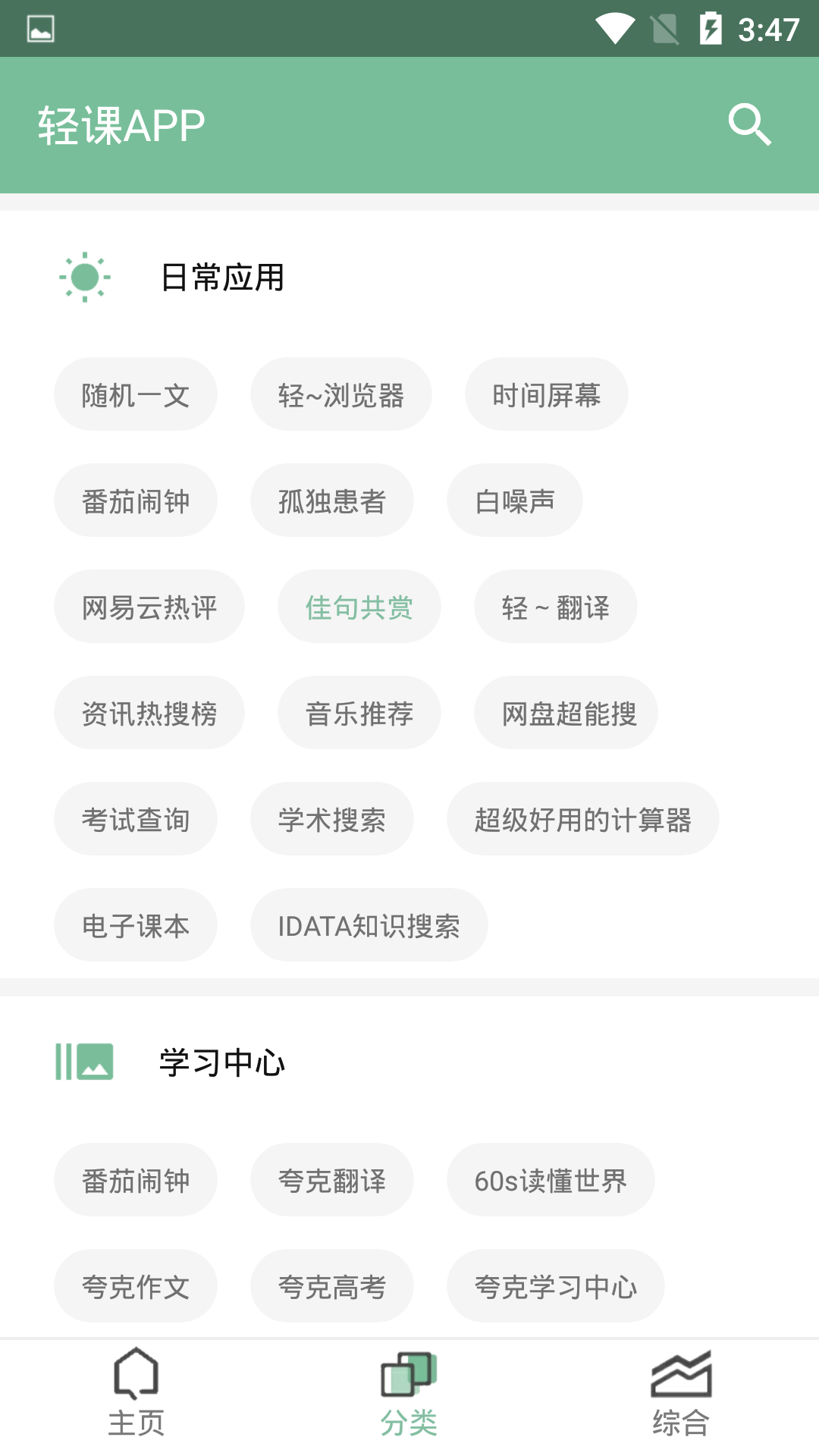Open 白噪声 chip
Image resolution: width=819 pixels, height=1456 pixels.
(x=515, y=500)
